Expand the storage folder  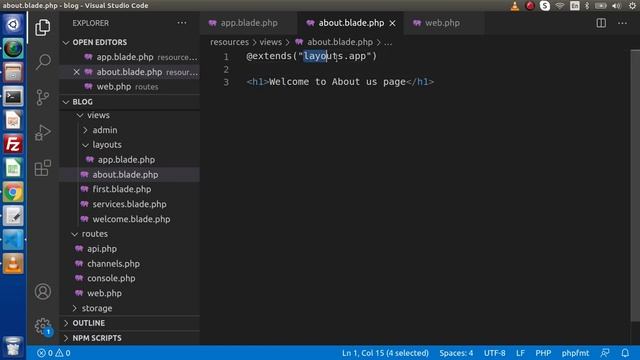tap(130, 308)
